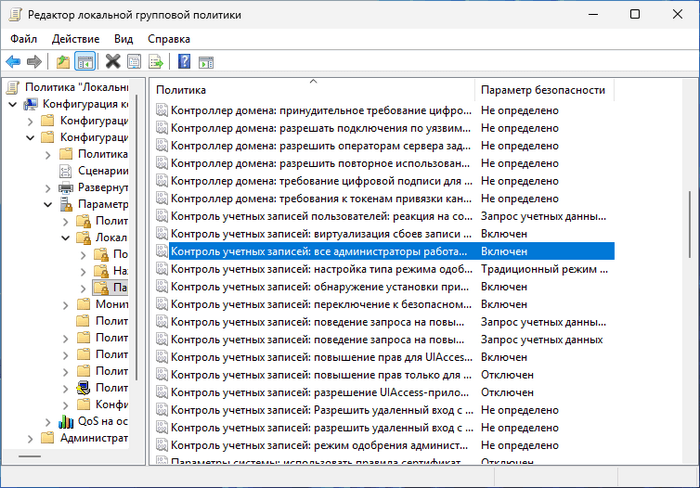Viewport: 700px width, 488px height.
Task: Expand the Администрат folder
Action: click(30, 438)
